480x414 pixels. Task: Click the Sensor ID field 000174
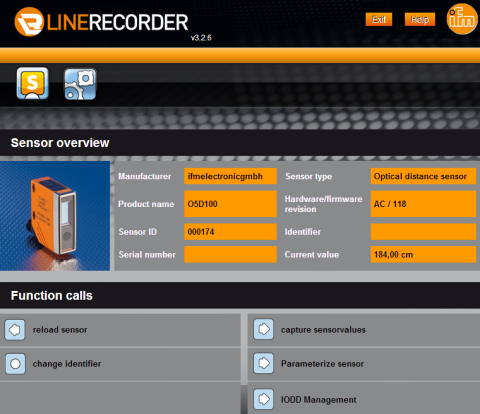pyautogui.click(x=230, y=232)
